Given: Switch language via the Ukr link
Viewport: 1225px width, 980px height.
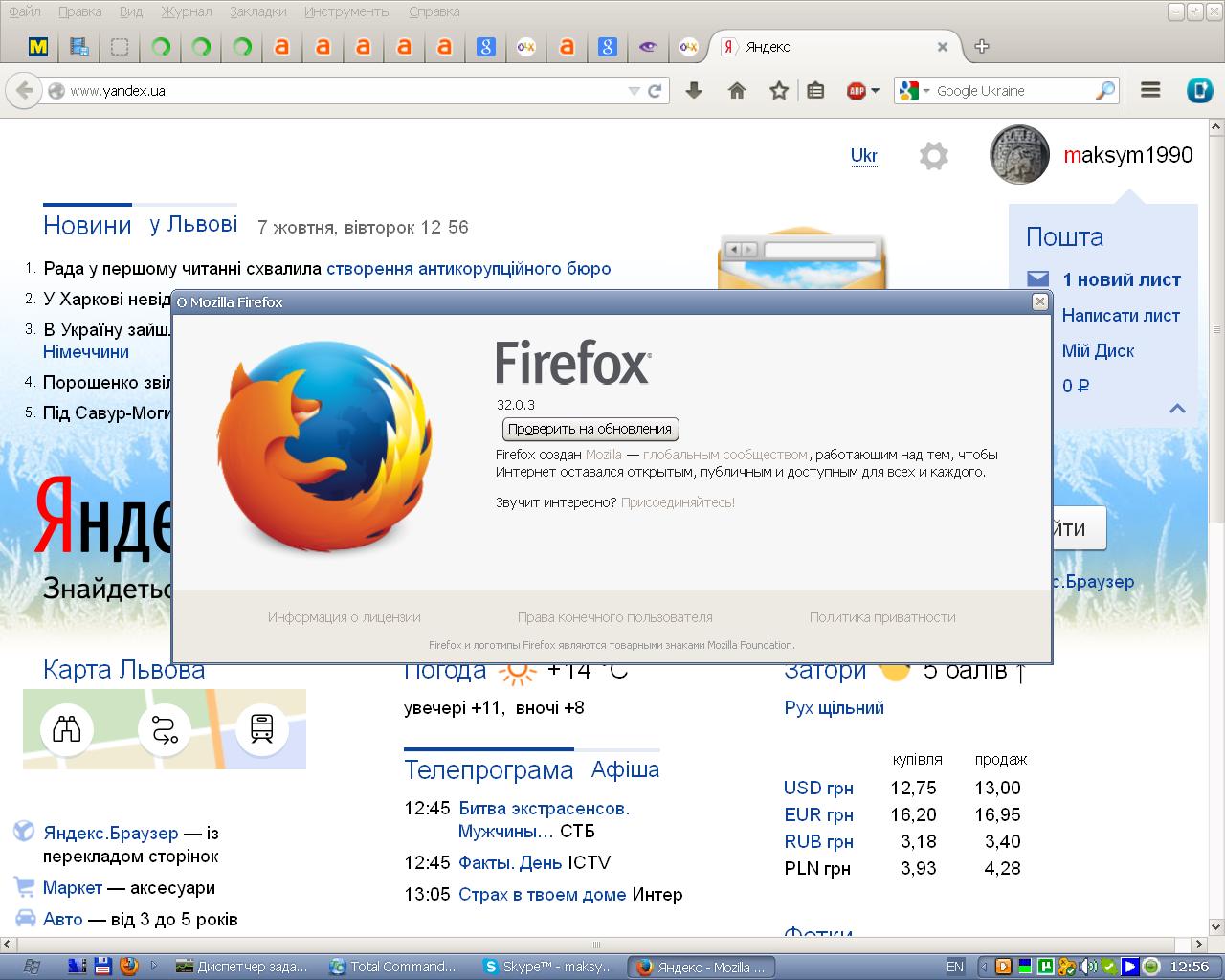Looking at the screenshot, I should [x=864, y=155].
